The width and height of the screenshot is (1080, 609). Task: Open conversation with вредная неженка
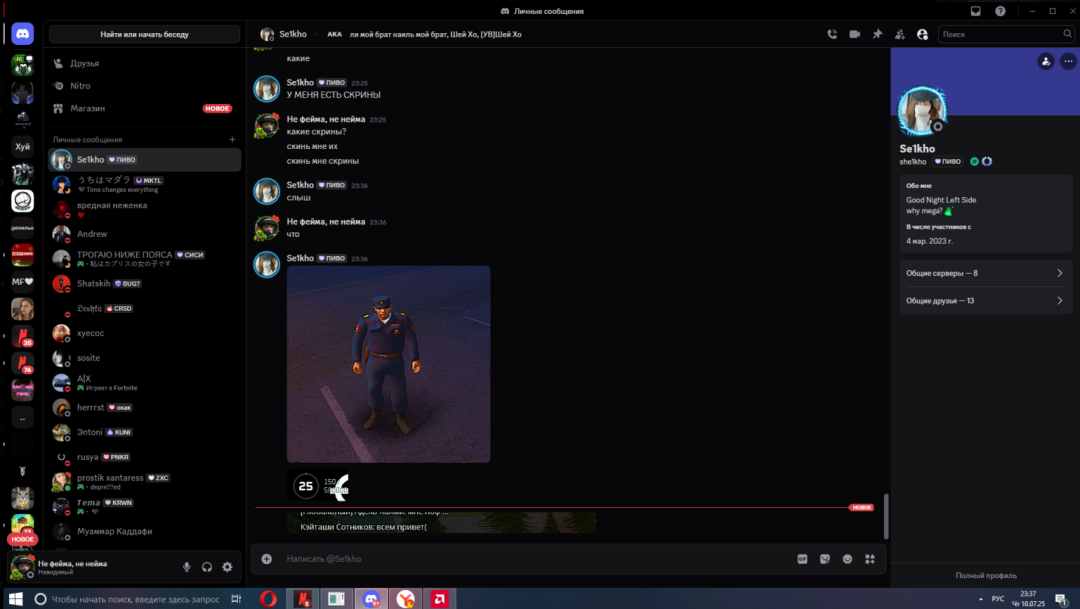pyautogui.click(x=145, y=209)
